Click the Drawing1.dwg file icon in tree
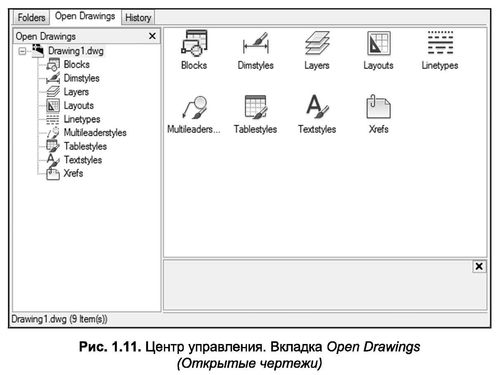 [38, 51]
